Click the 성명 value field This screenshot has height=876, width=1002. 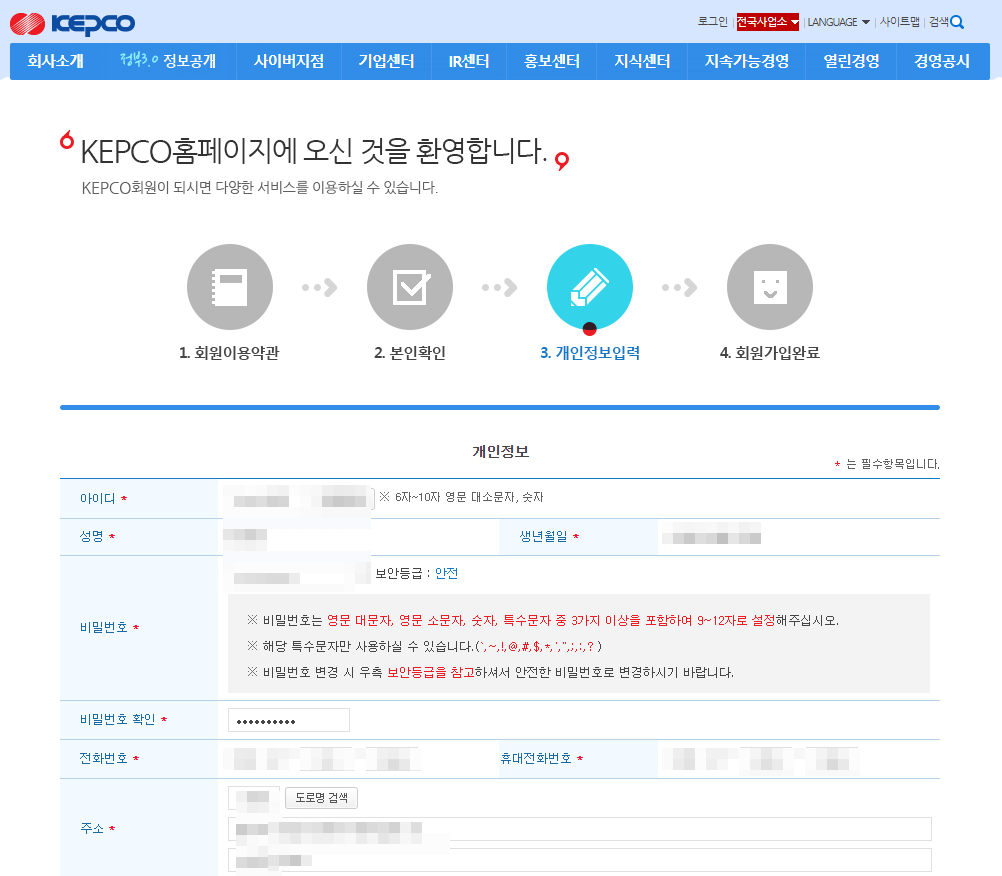pos(245,537)
